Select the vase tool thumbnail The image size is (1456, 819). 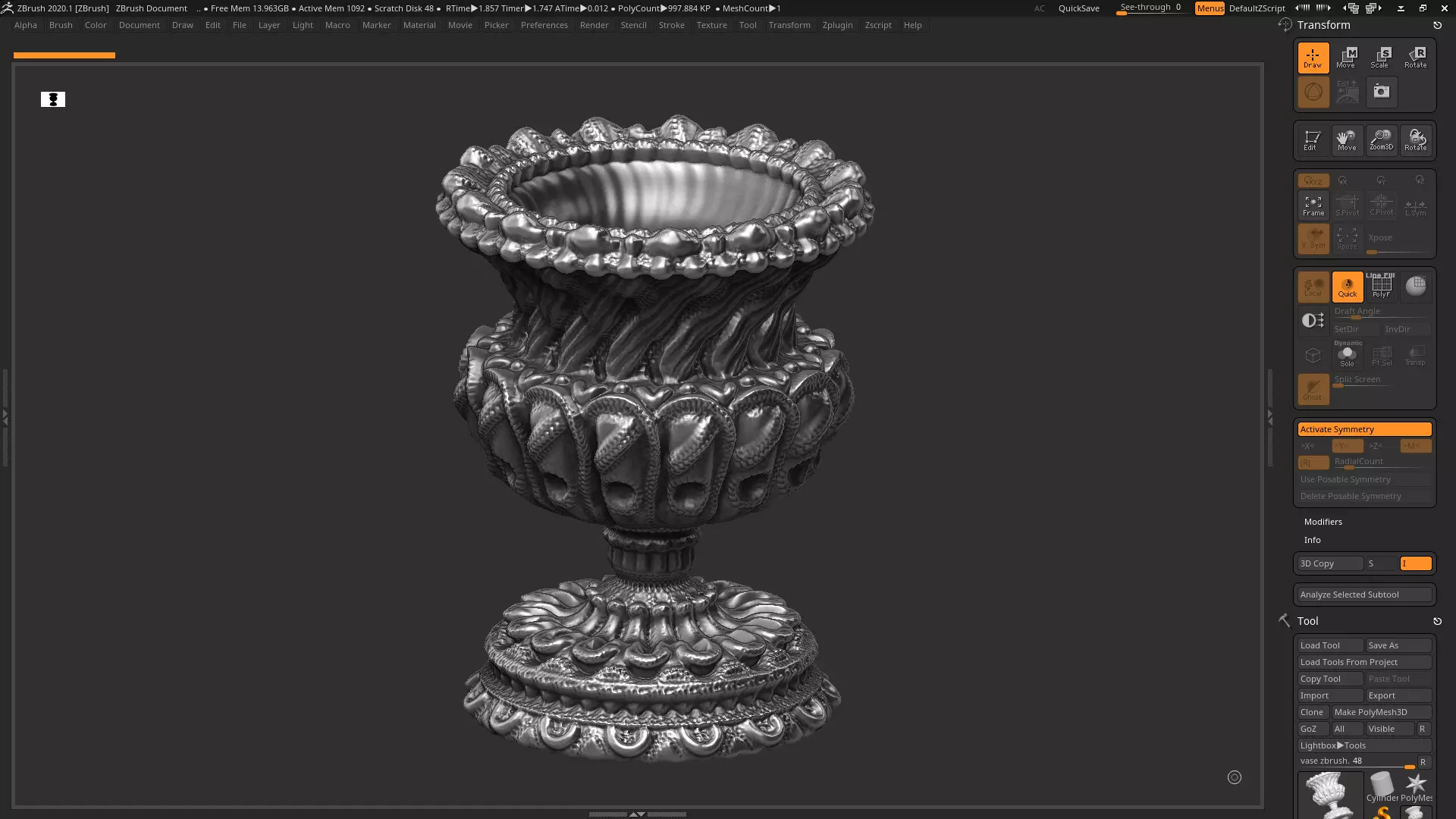[1330, 795]
